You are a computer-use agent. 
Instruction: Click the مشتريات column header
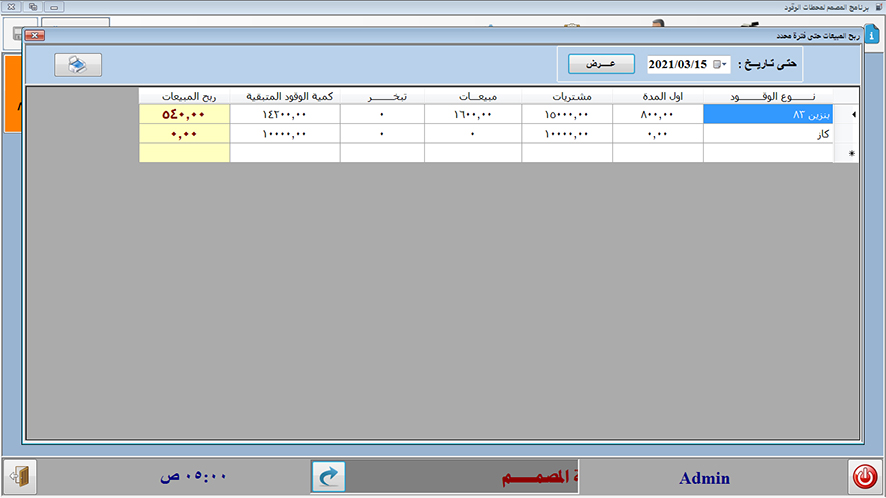567,97
